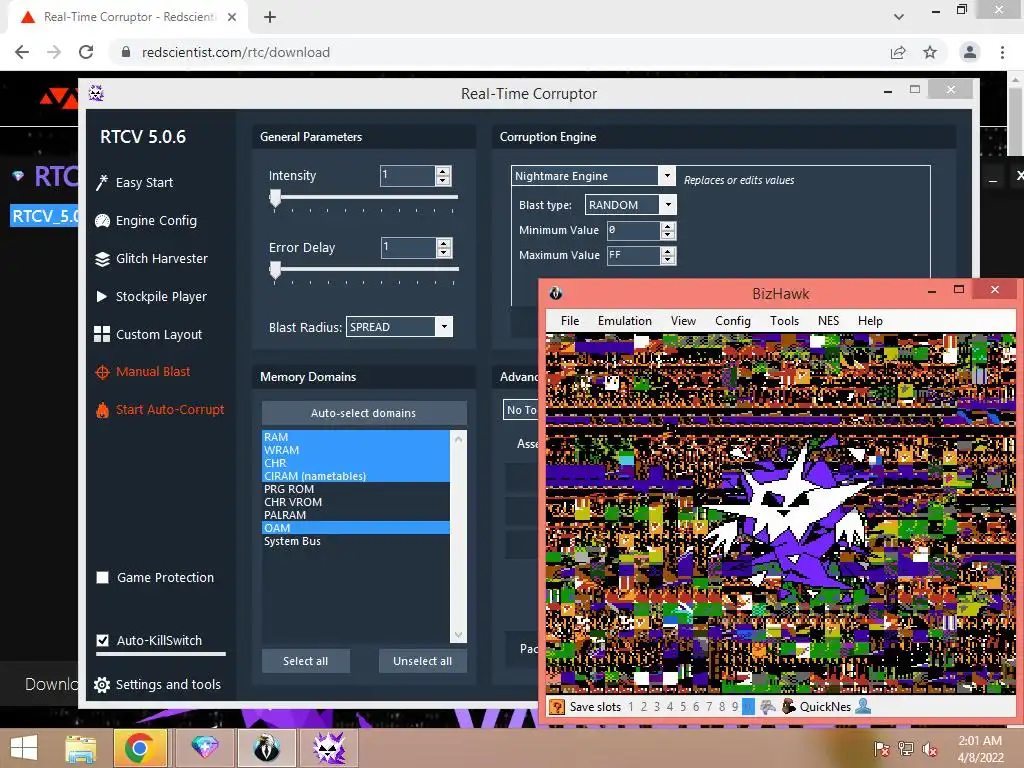
Task: Click BizHawk controller icon in status bar
Action: click(768, 707)
